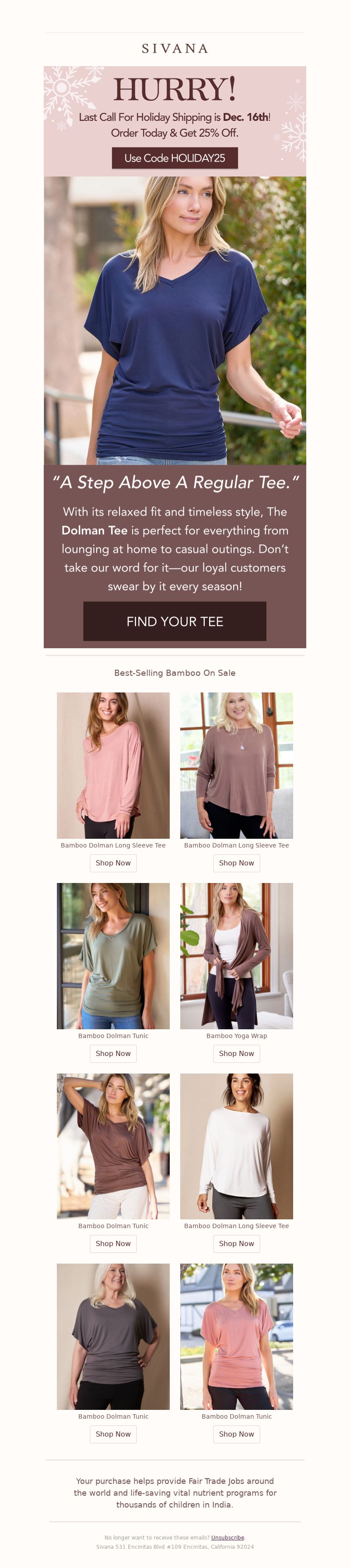Shop Now under pink Long Sleeve Tee
Viewport: 350px width, 1568px height.
click(113, 863)
